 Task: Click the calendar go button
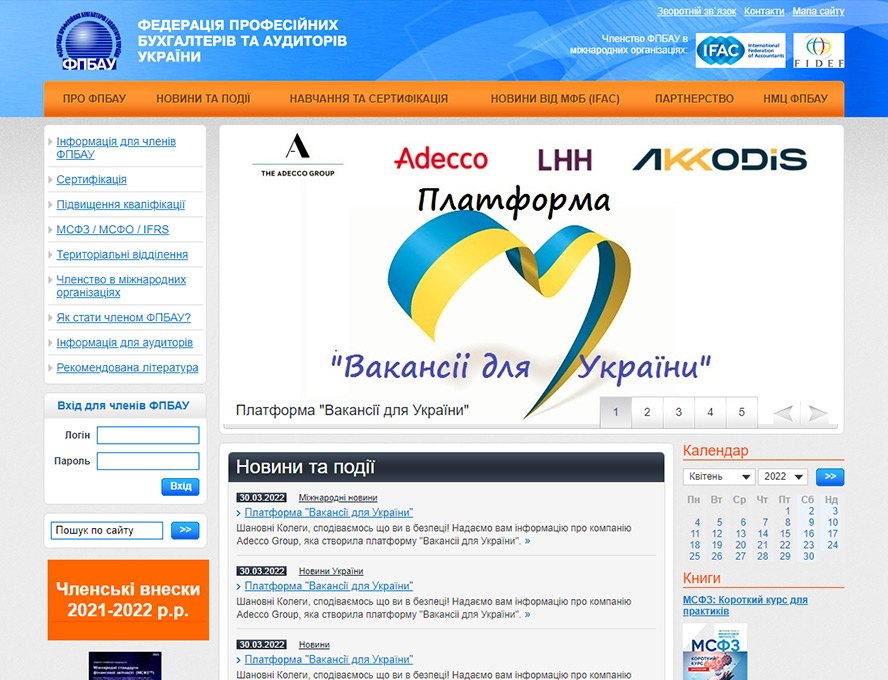[830, 477]
